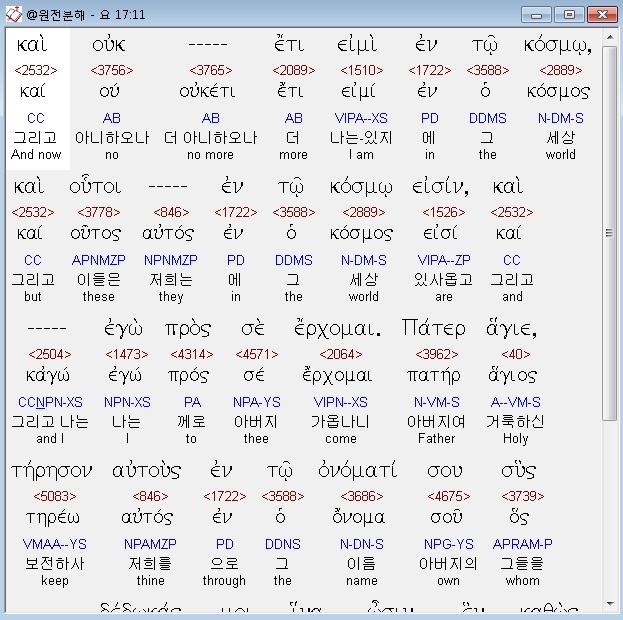623x620 pixels.
Task: Select the morphology code VMAA--YS
Action: pos(55,544)
